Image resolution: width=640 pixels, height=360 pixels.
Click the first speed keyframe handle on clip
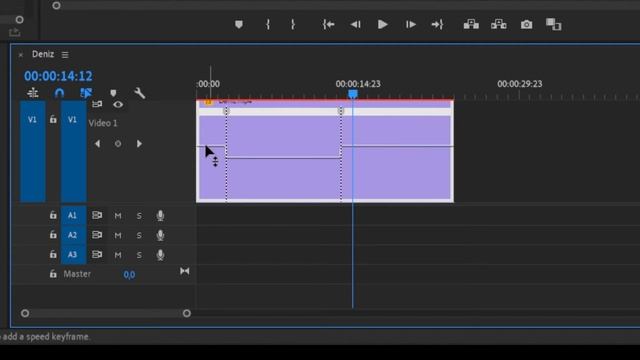point(227,111)
